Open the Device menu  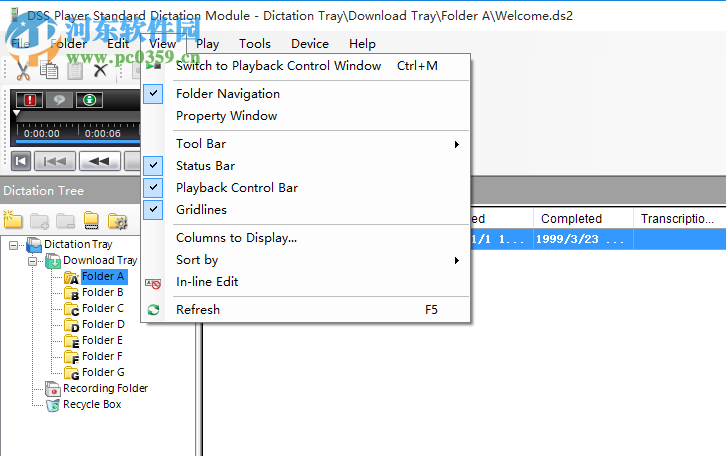point(310,44)
